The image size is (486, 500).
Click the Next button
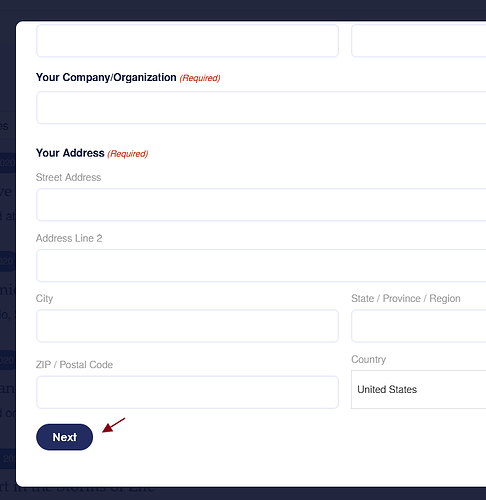pos(64,437)
